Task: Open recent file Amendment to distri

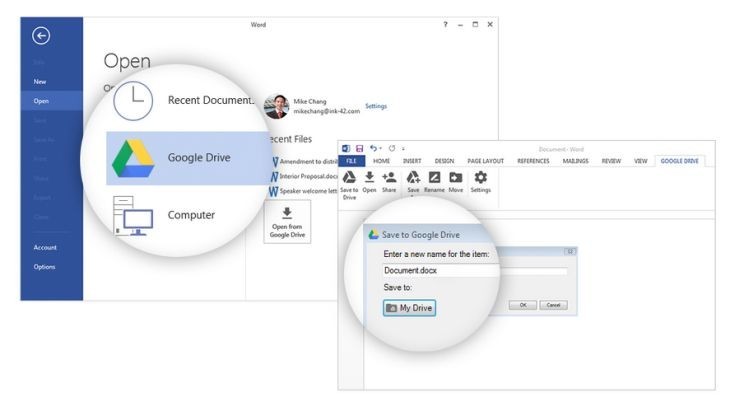Action: [304, 162]
